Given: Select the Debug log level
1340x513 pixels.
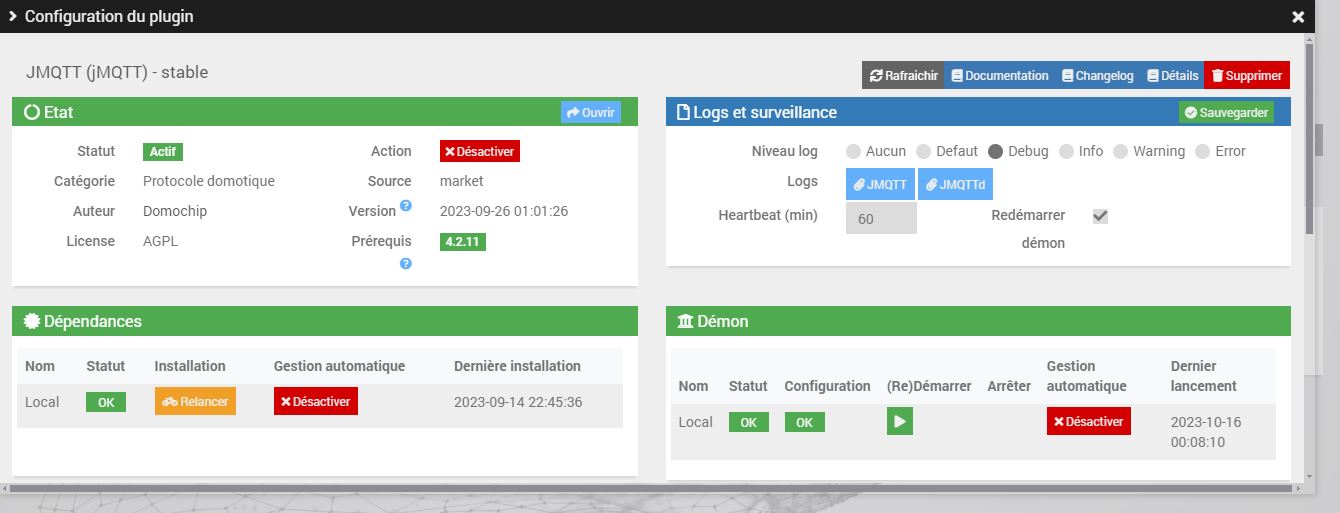Looking at the screenshot, I should point(995,152).
